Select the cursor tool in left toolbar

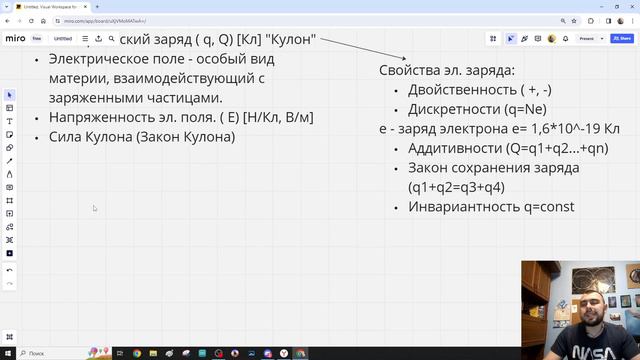click(x=9, y=95)
